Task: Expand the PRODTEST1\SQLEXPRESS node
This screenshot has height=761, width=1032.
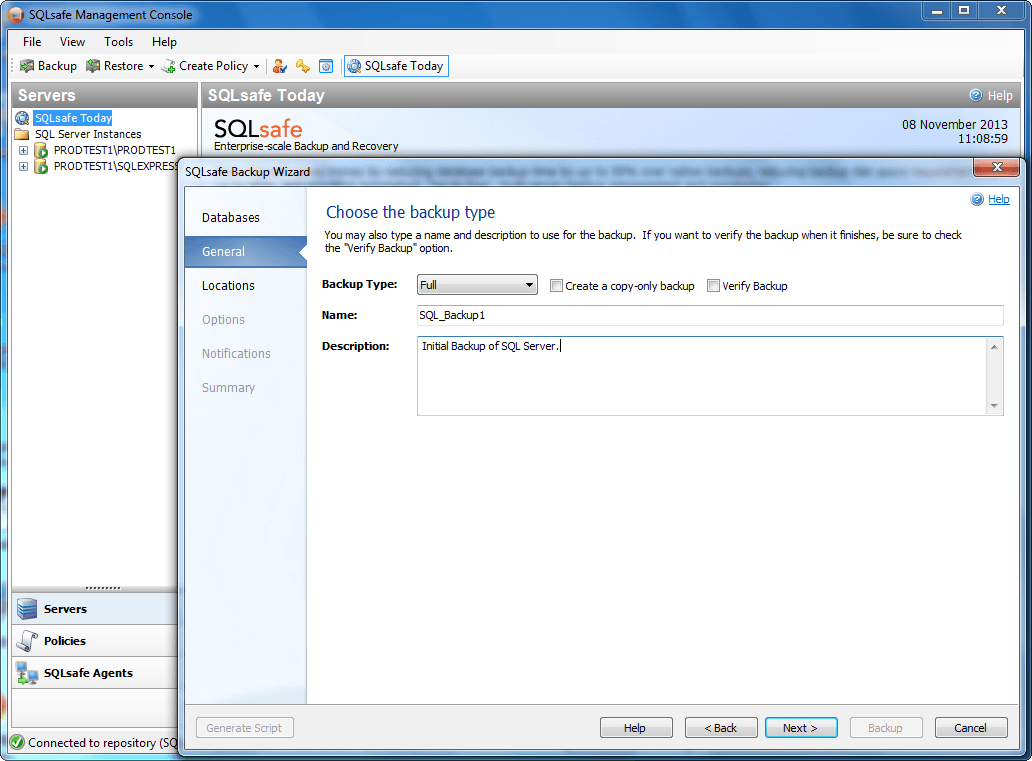Action: click(x=23, y=167)
